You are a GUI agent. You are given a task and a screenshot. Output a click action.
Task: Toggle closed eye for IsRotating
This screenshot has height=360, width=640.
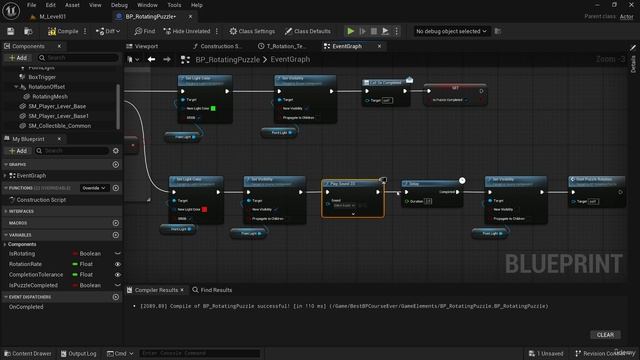(118, 253)
